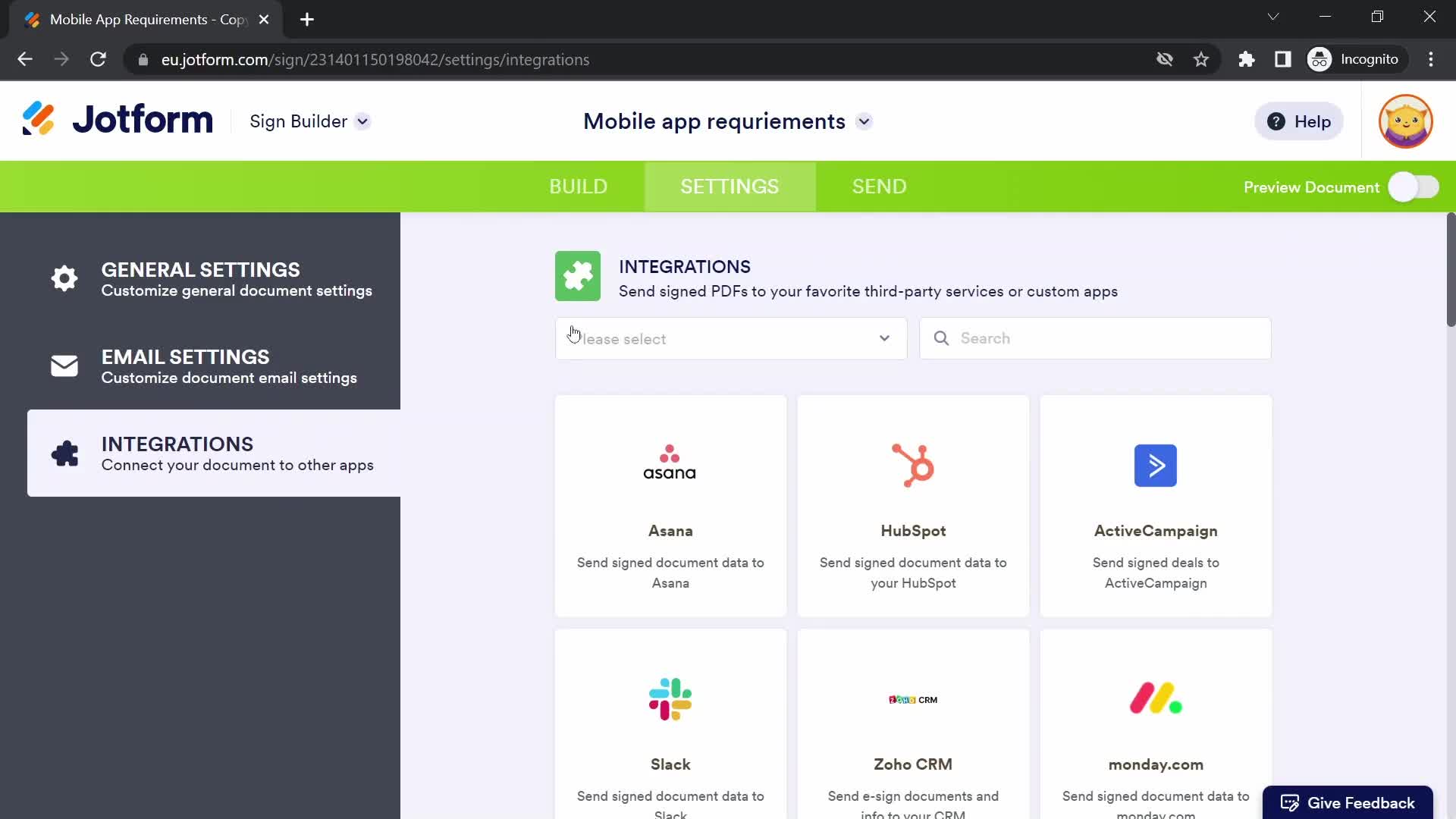Open the Please select category dropdown
This screenshot has width=1456, height=819.
[731, 338]
